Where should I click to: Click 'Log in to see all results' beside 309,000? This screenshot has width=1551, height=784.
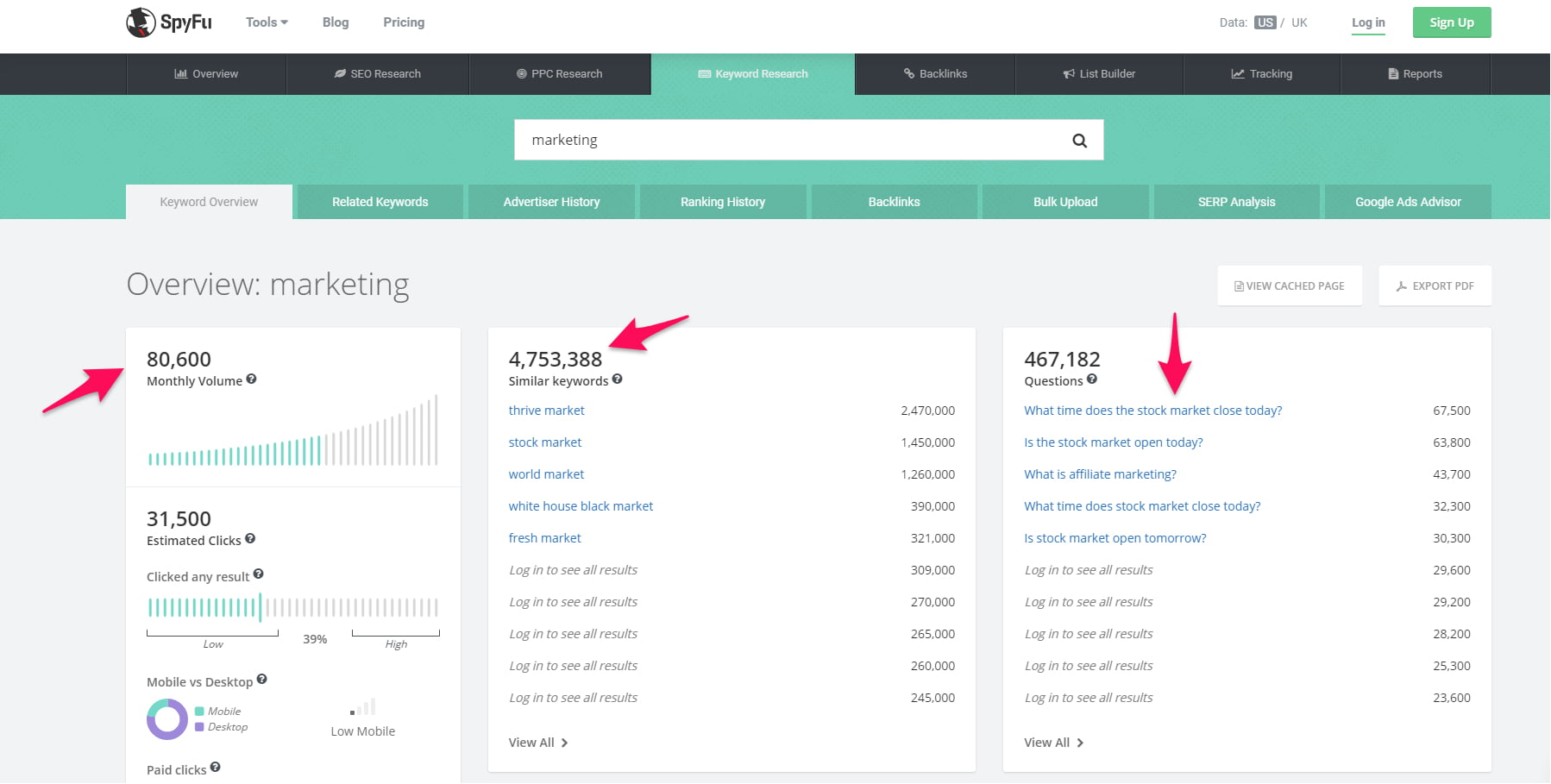point(573,570)
